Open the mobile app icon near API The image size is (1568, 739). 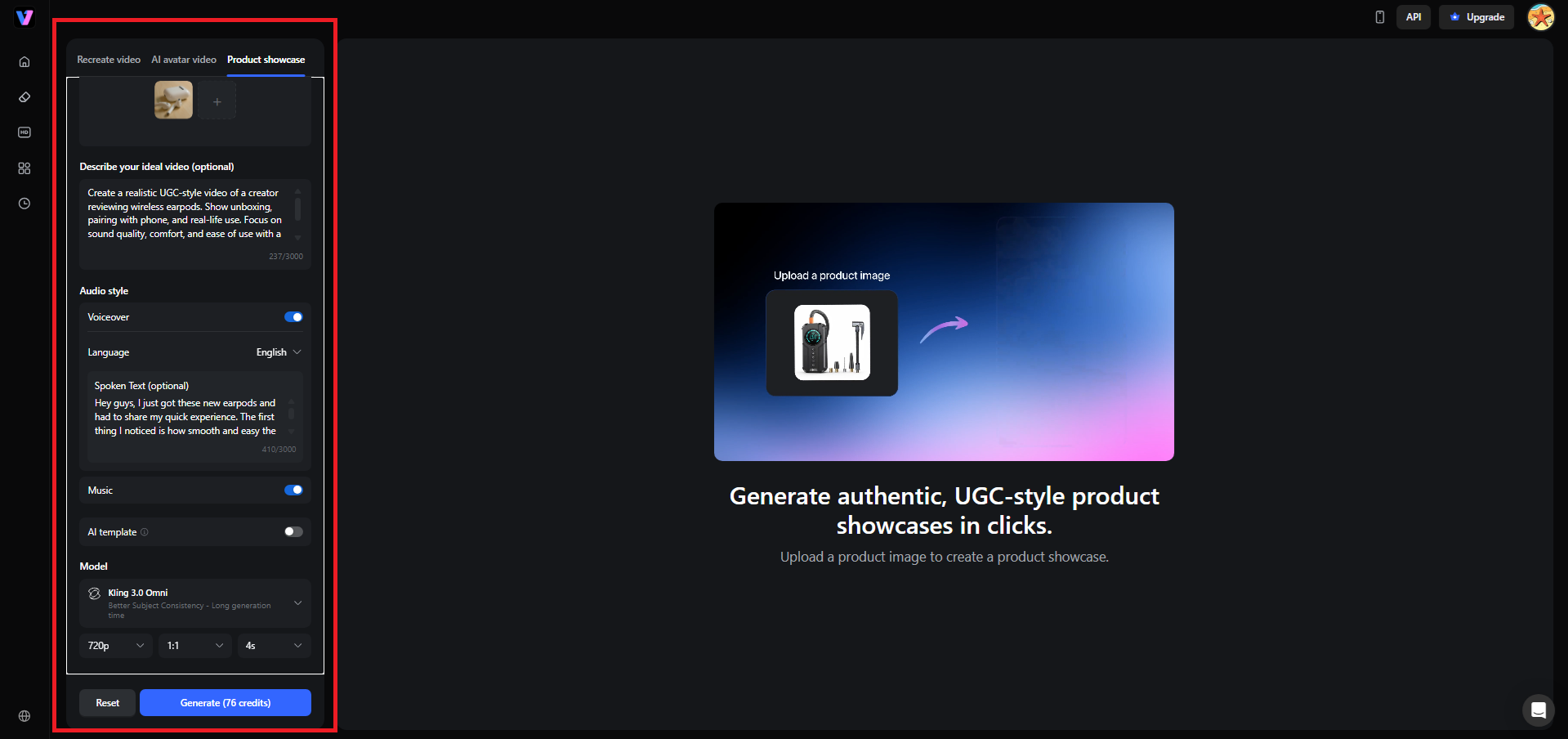pyautogui.click(x=1379, y=16)
